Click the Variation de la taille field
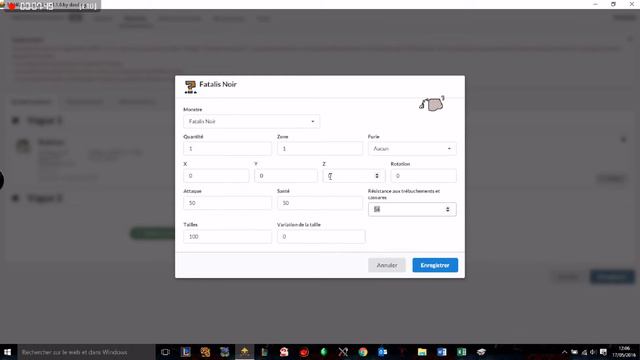 click(x=321, y=237)
